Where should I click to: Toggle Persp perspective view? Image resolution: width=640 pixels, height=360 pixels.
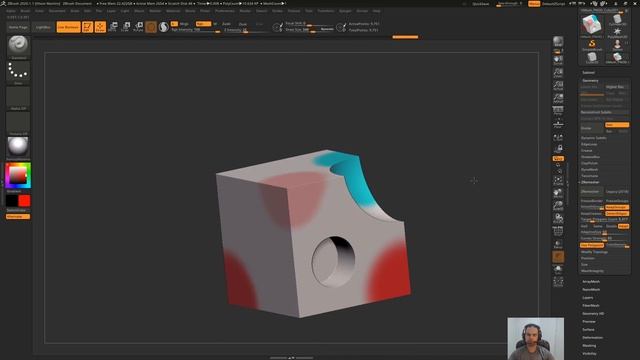click(558, 111)
